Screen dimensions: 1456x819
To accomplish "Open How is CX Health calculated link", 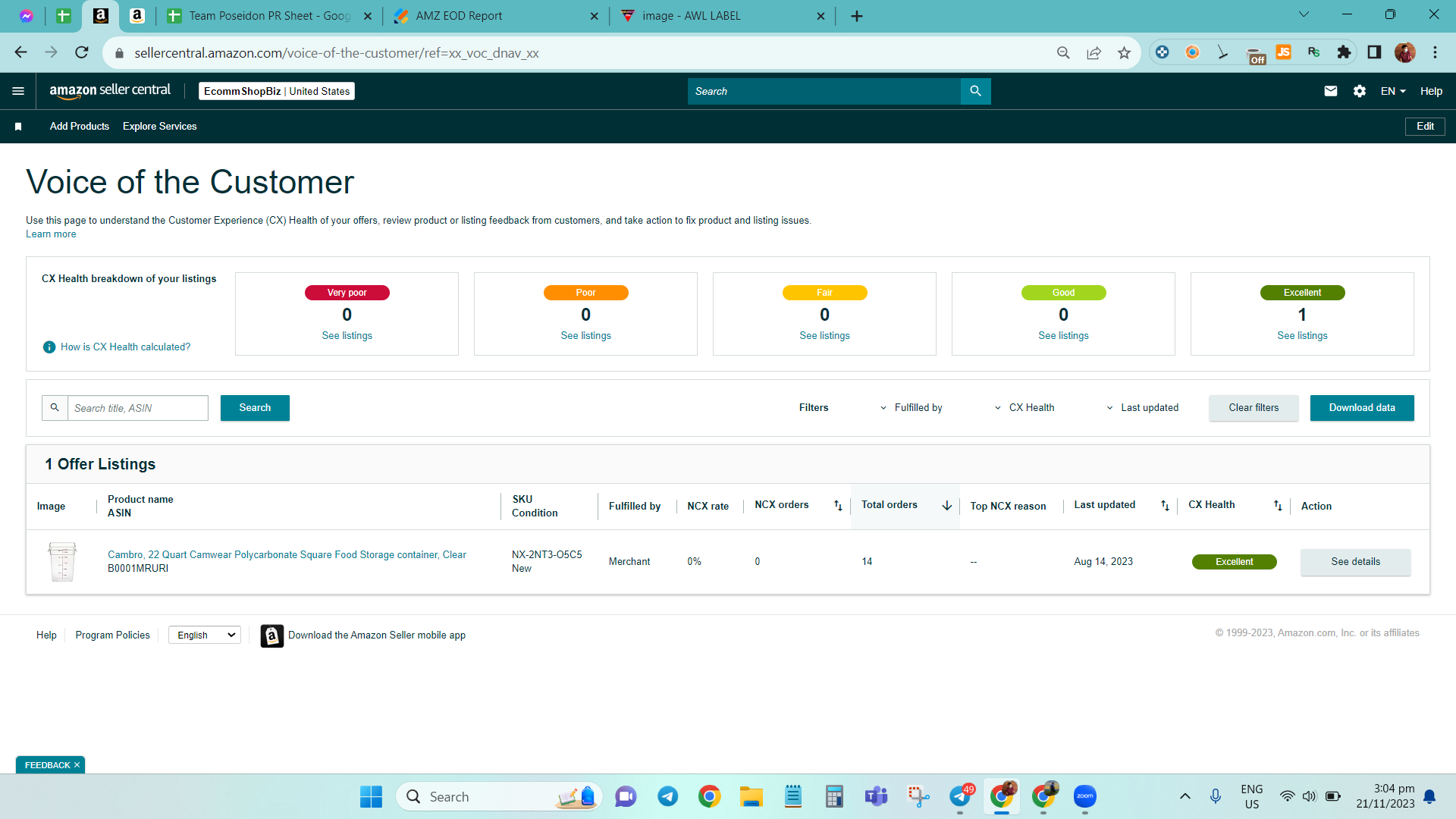I will [125, 347].
